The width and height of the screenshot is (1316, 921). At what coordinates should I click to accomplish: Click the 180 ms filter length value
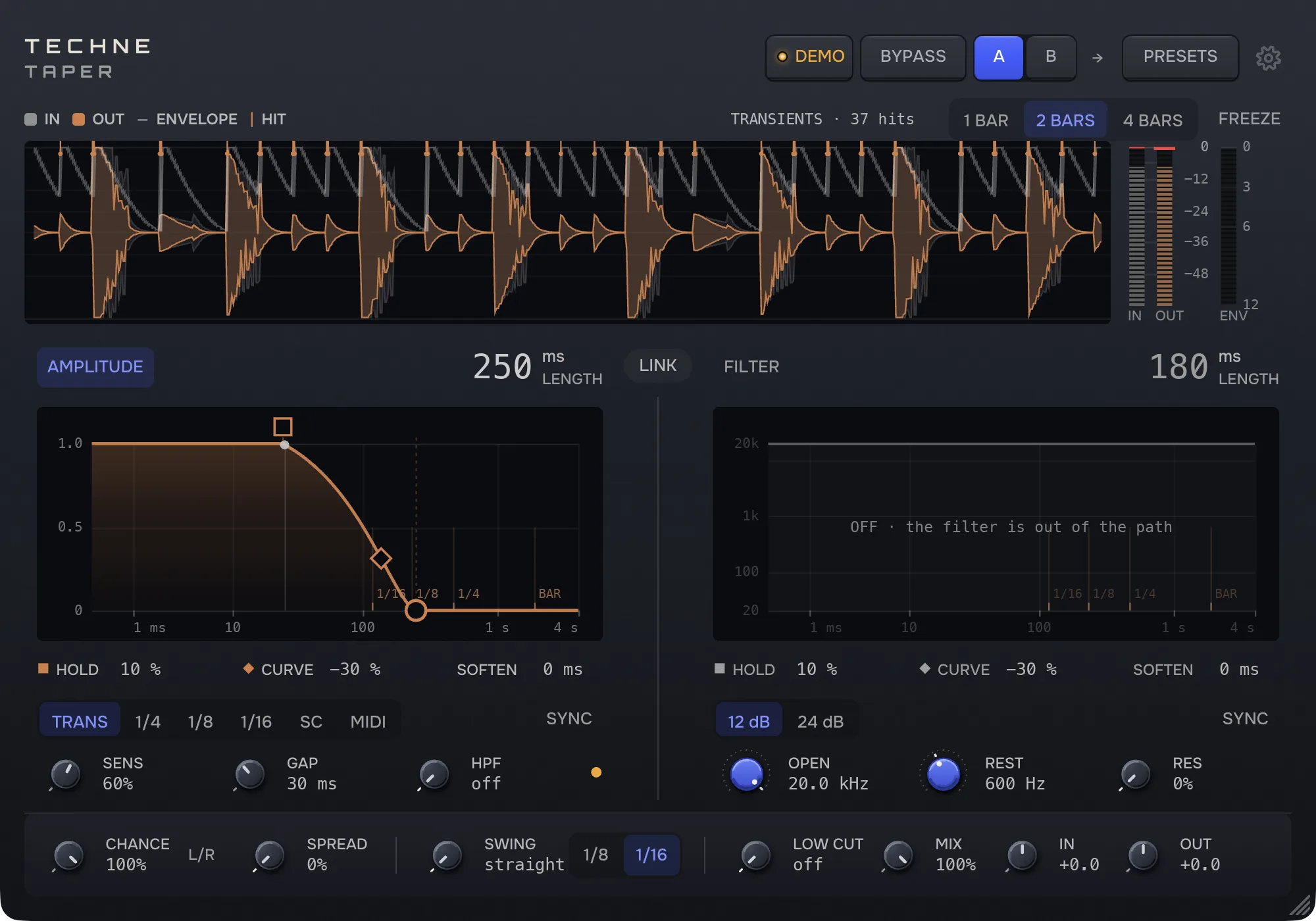1179,366
